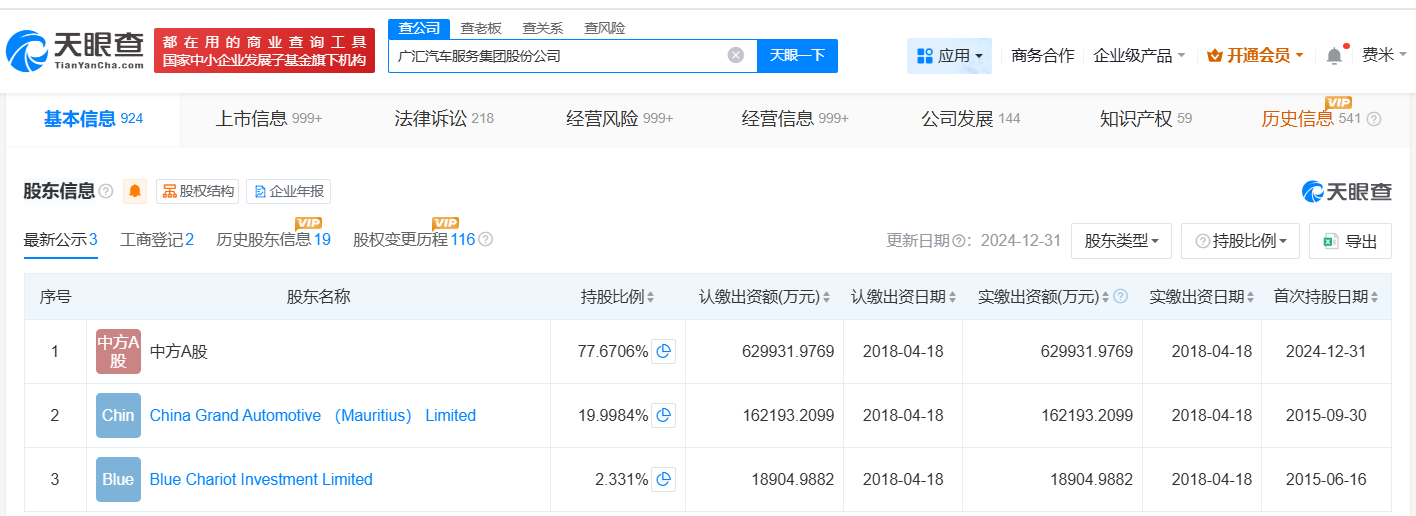Open the 应用 apps dropdown

click(949, 56)
